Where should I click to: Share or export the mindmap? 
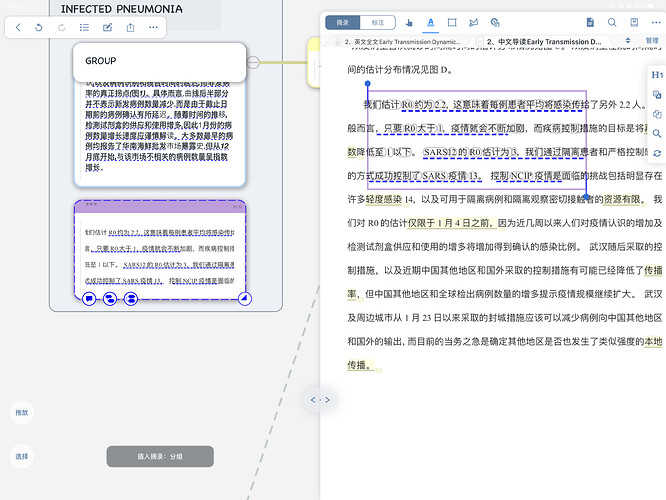click(x=130, y=27)
